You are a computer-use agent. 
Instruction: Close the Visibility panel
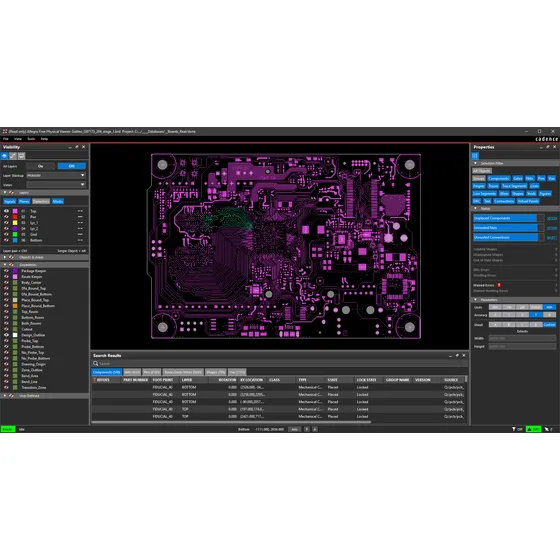pos(84,147)
